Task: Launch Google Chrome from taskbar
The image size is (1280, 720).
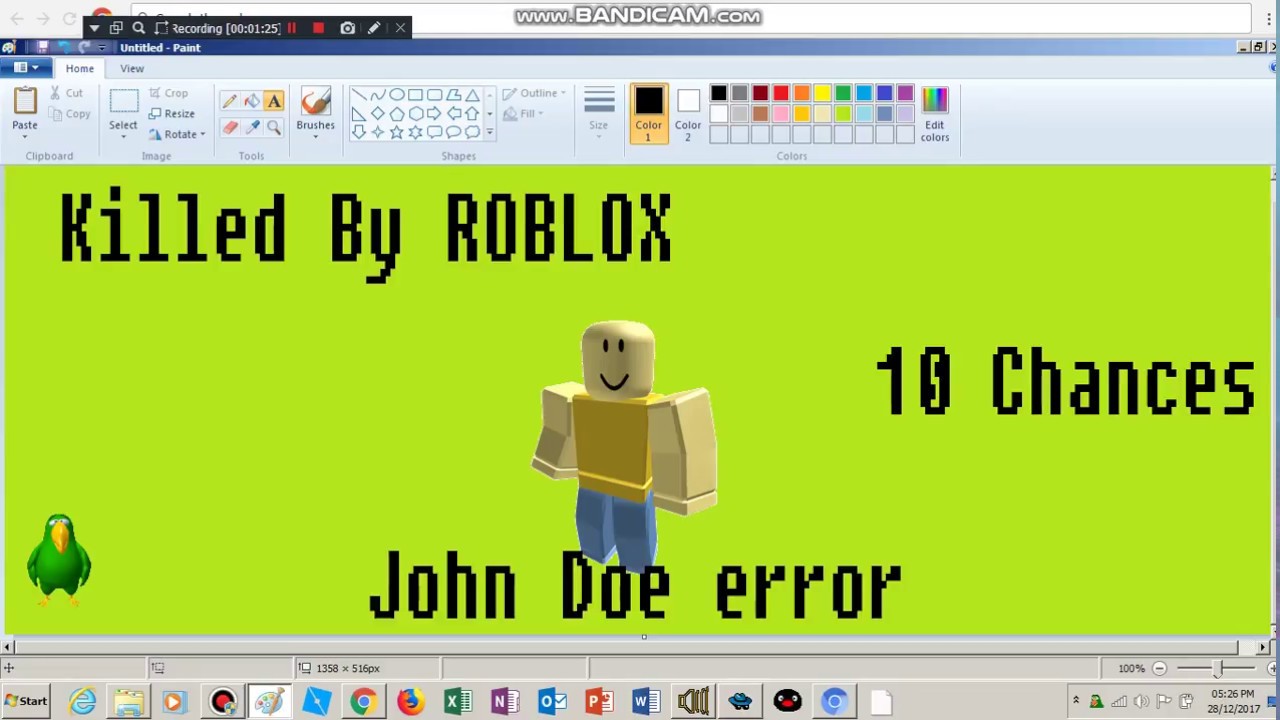Action: pyautogui.click(x=363, y=702)
